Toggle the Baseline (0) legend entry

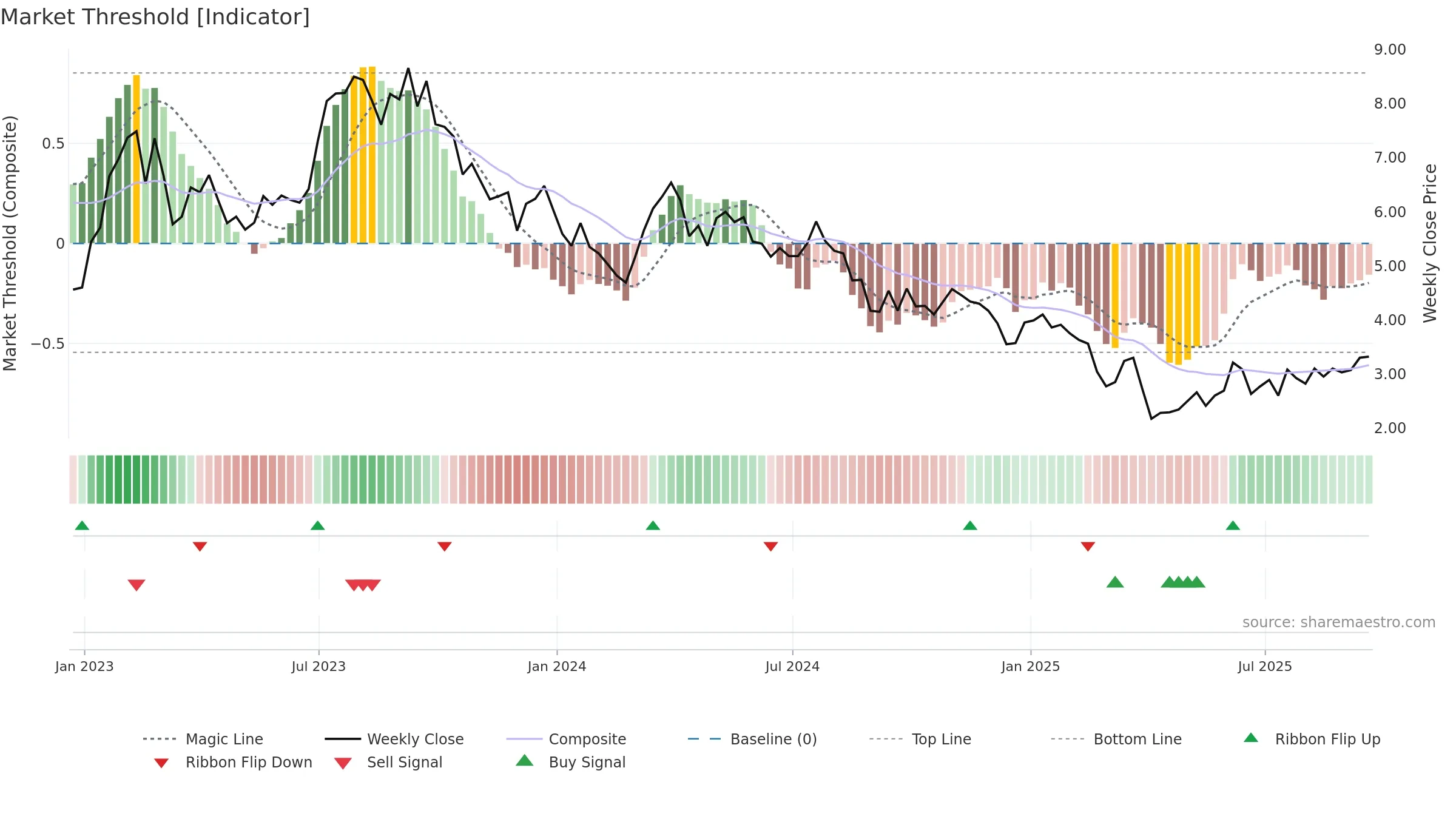752,739
